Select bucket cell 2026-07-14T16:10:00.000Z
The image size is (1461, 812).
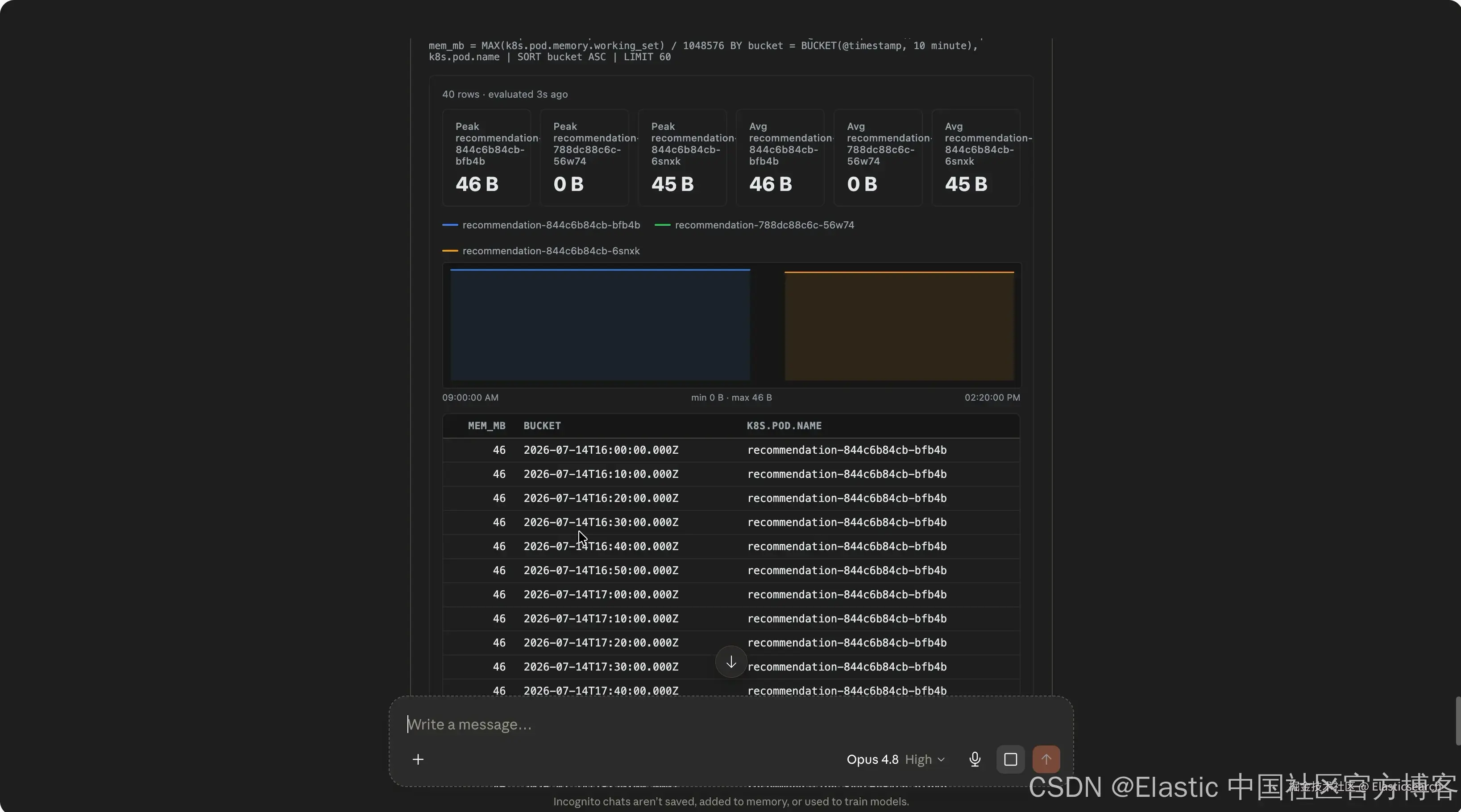(601, 474)
